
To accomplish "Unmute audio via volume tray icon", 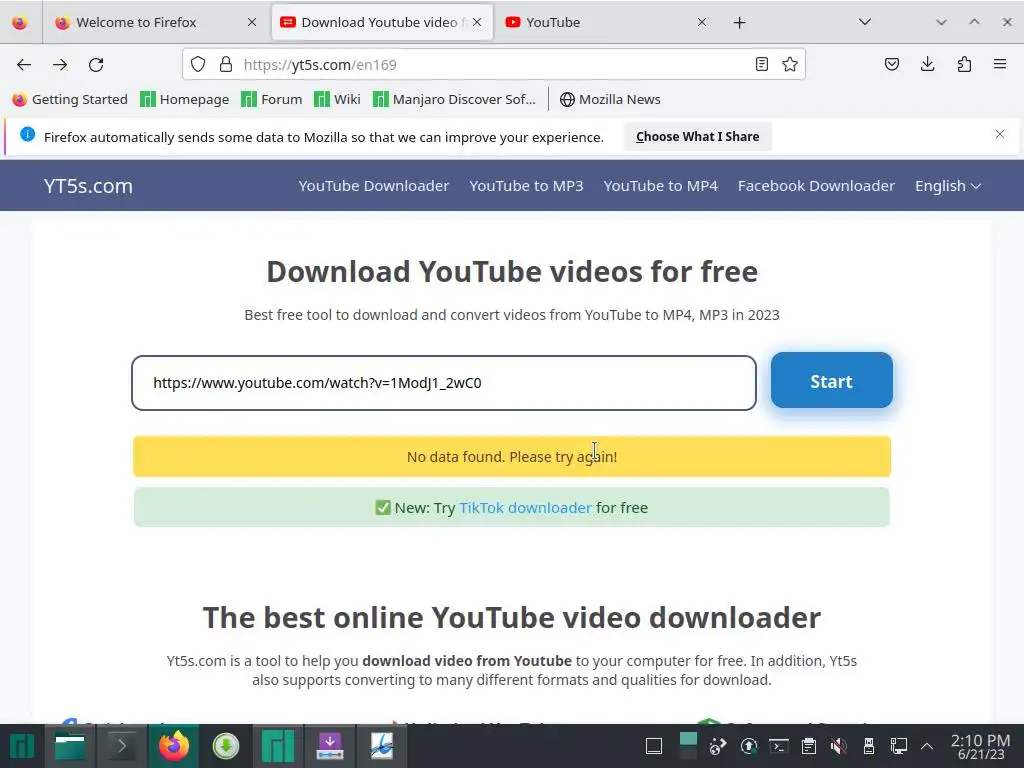I will 839,746.
